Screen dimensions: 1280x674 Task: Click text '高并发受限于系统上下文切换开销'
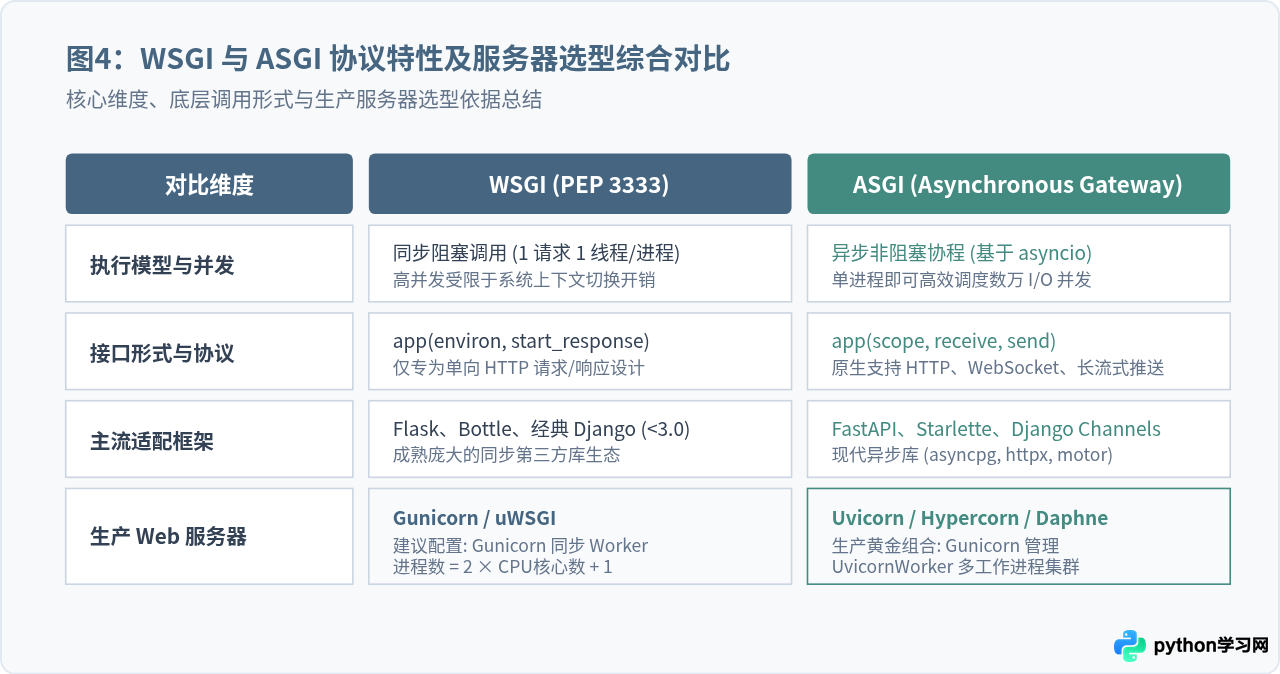524,280
